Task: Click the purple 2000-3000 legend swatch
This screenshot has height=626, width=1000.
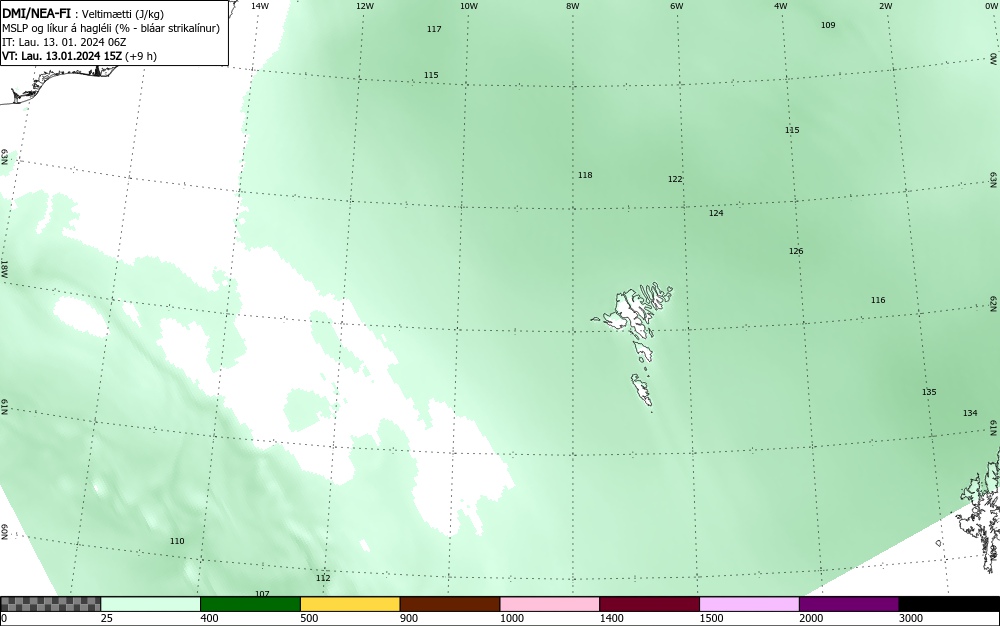Action: coord(849,604)
